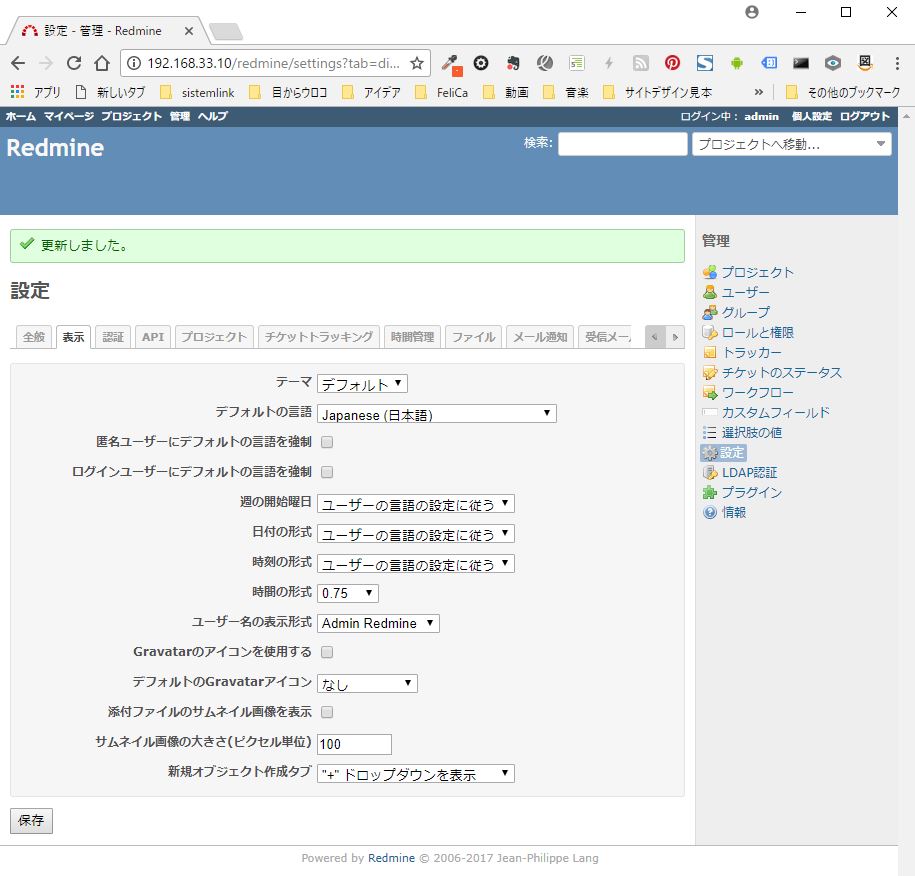
Task: Check 添付ファイルのサムネイル画像を表示
Action: (x=327, y=712)
